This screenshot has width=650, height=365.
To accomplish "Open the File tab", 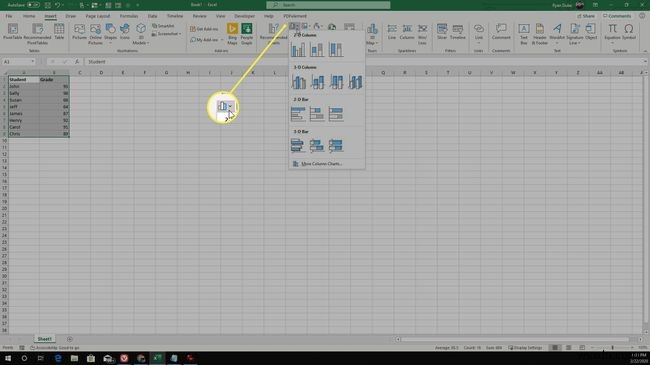I will [x=9, y=16].
